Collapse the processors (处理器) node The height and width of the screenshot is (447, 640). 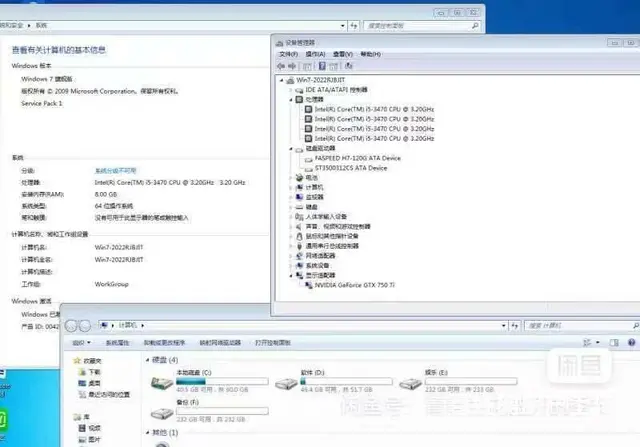tap(291, 100)
